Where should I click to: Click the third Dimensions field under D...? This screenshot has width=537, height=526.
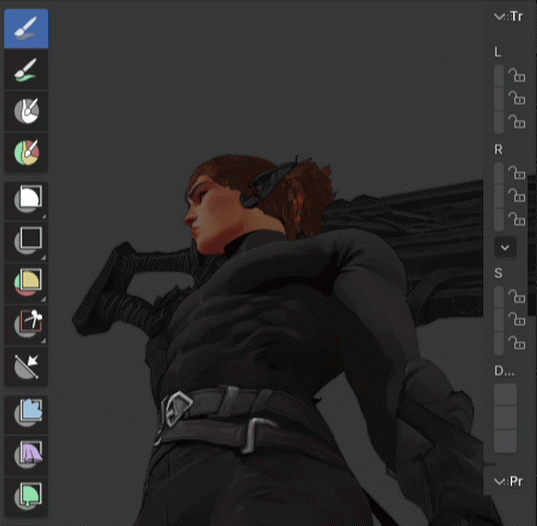(x=505, y=441)
